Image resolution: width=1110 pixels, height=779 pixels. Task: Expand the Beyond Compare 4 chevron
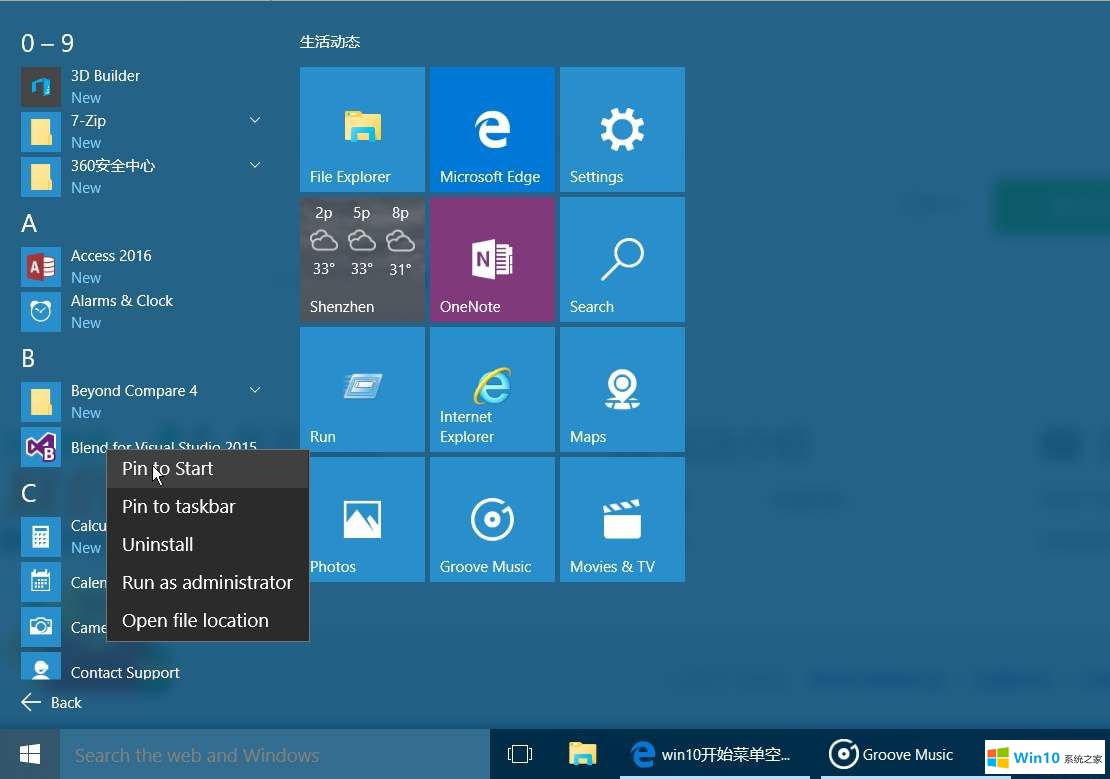[x=256, y=390]
